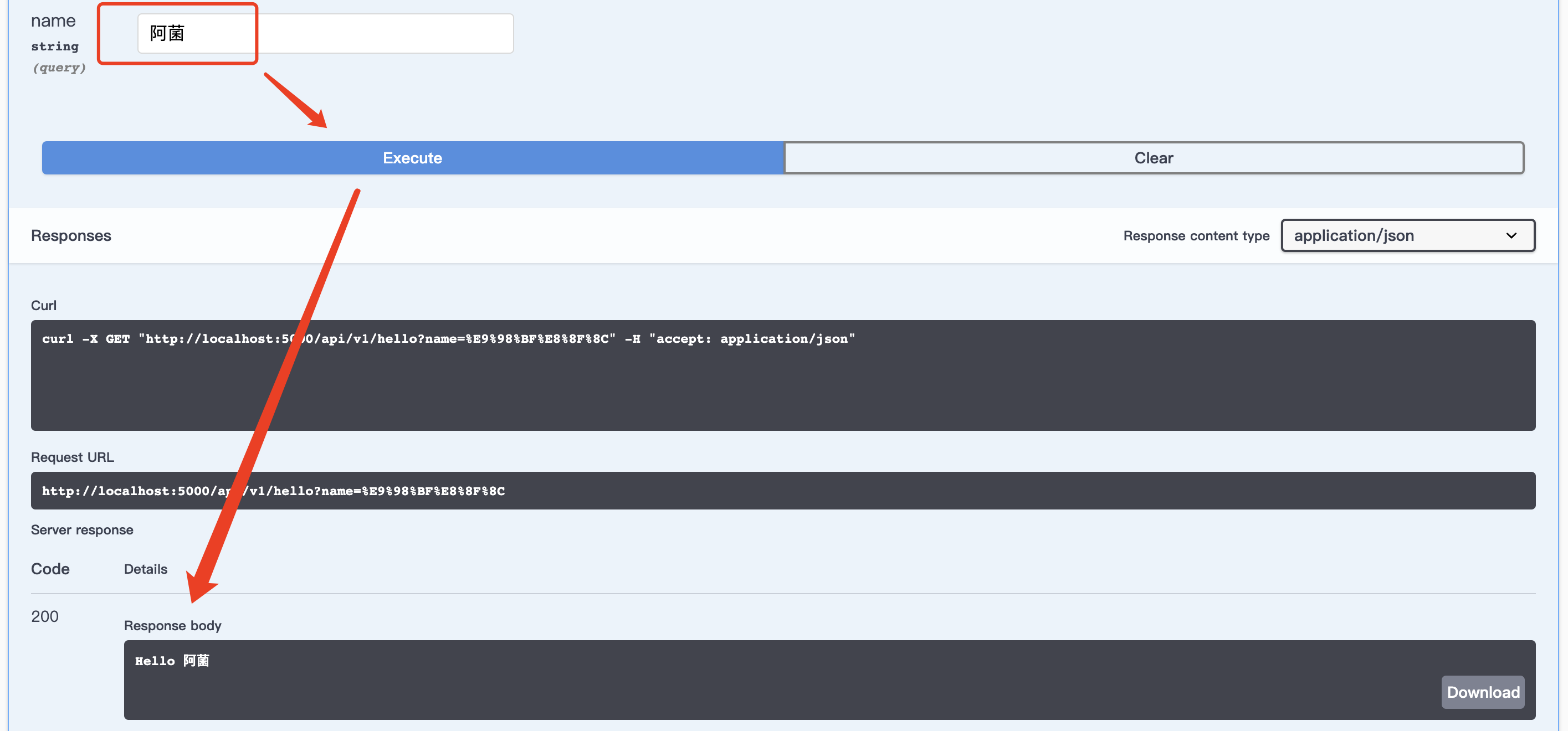Click the Clear button
The image size is (1568, 731).
1154,158
